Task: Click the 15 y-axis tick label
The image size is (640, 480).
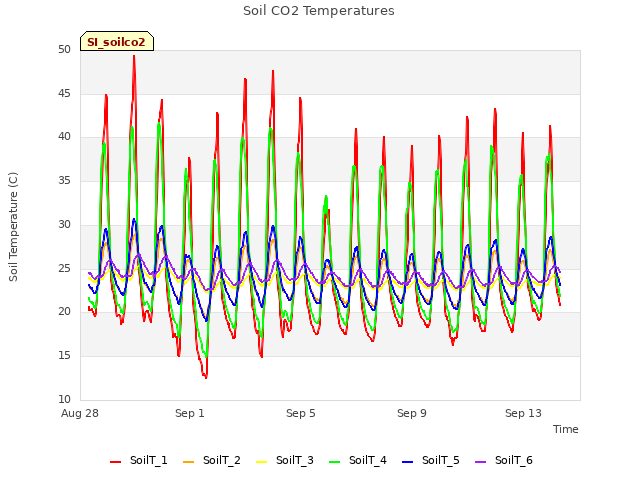Action: click(x=64, y=356)
